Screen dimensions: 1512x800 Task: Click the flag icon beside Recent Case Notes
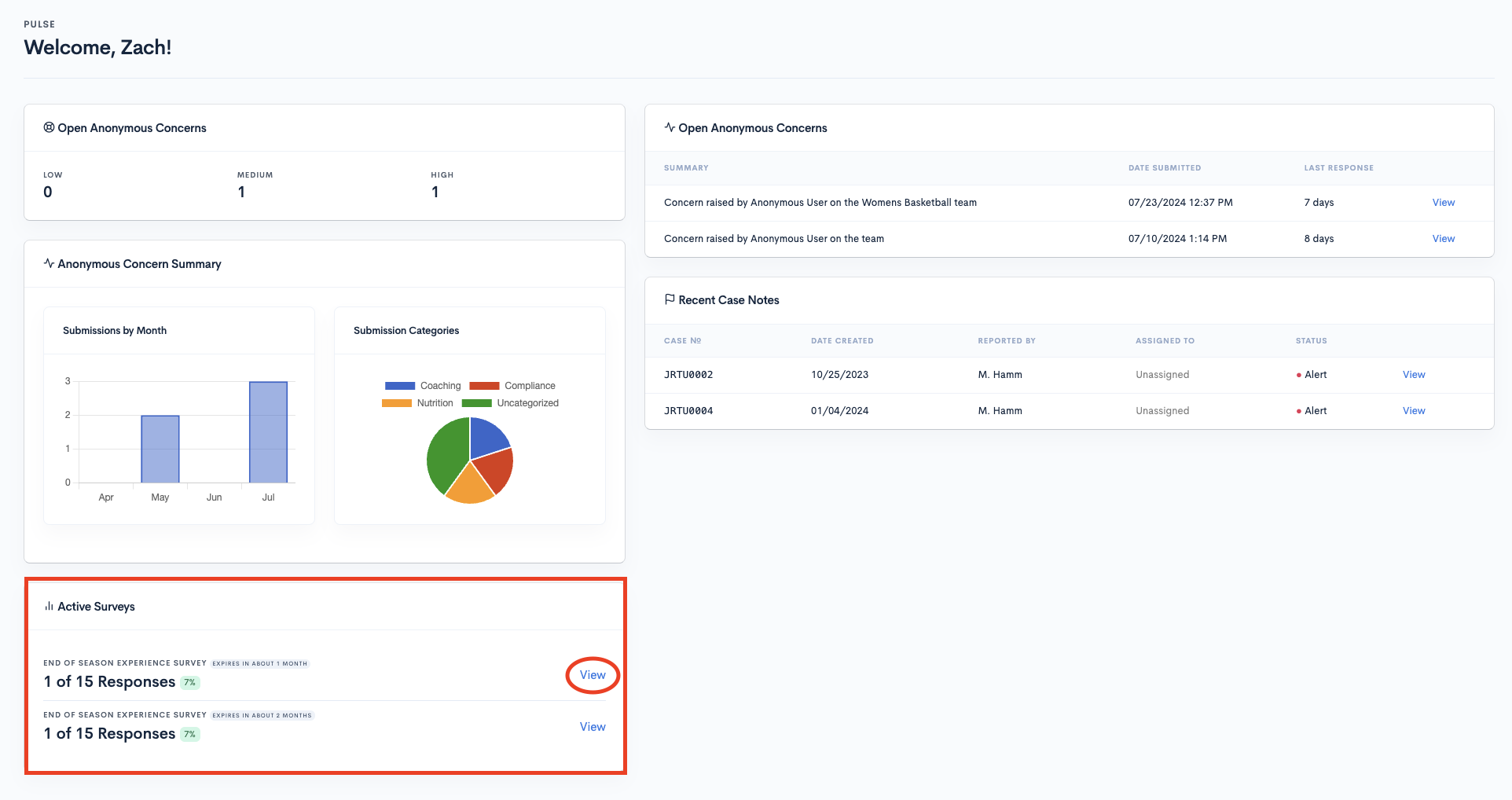[670, 299]
